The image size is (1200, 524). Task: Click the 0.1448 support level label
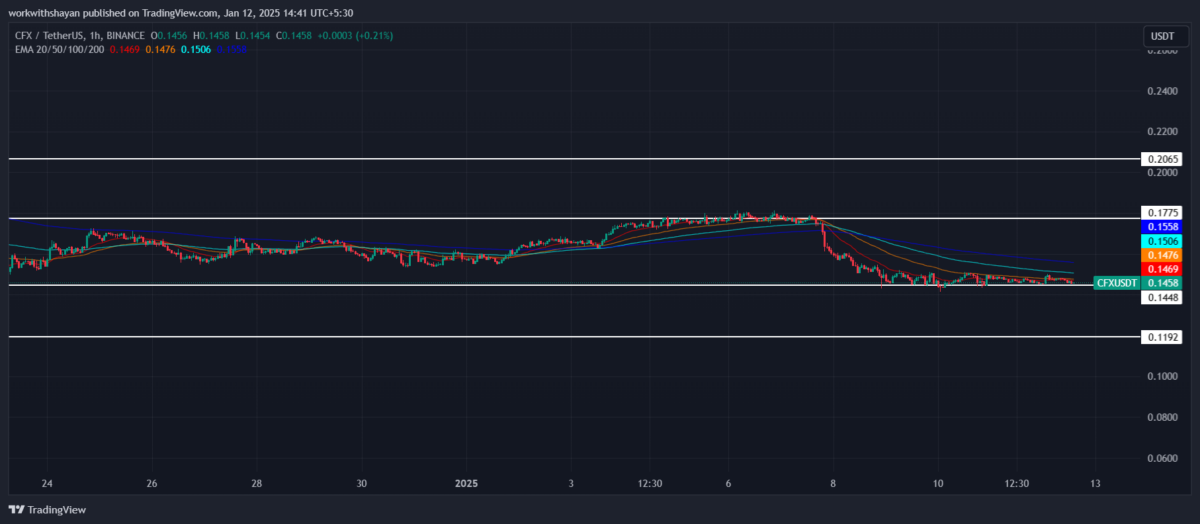[x=1162, y=298]
